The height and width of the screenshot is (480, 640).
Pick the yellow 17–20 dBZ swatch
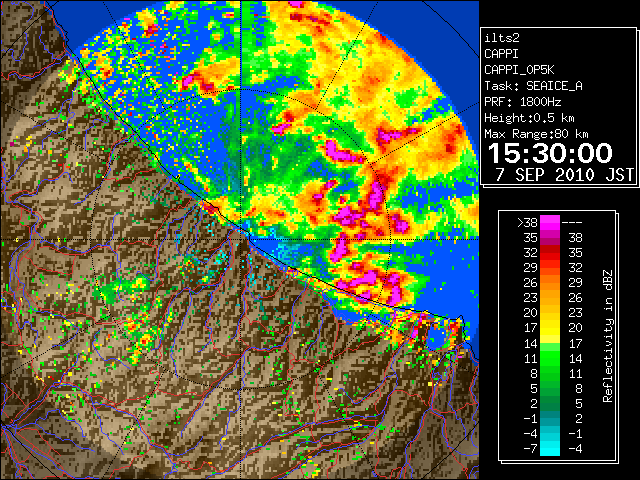click(550, 328)
